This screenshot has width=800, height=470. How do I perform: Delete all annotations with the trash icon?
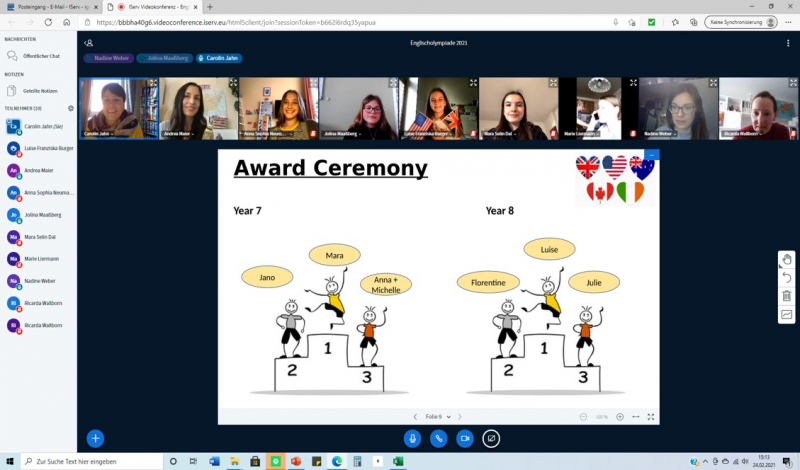[x=787, y=296]
